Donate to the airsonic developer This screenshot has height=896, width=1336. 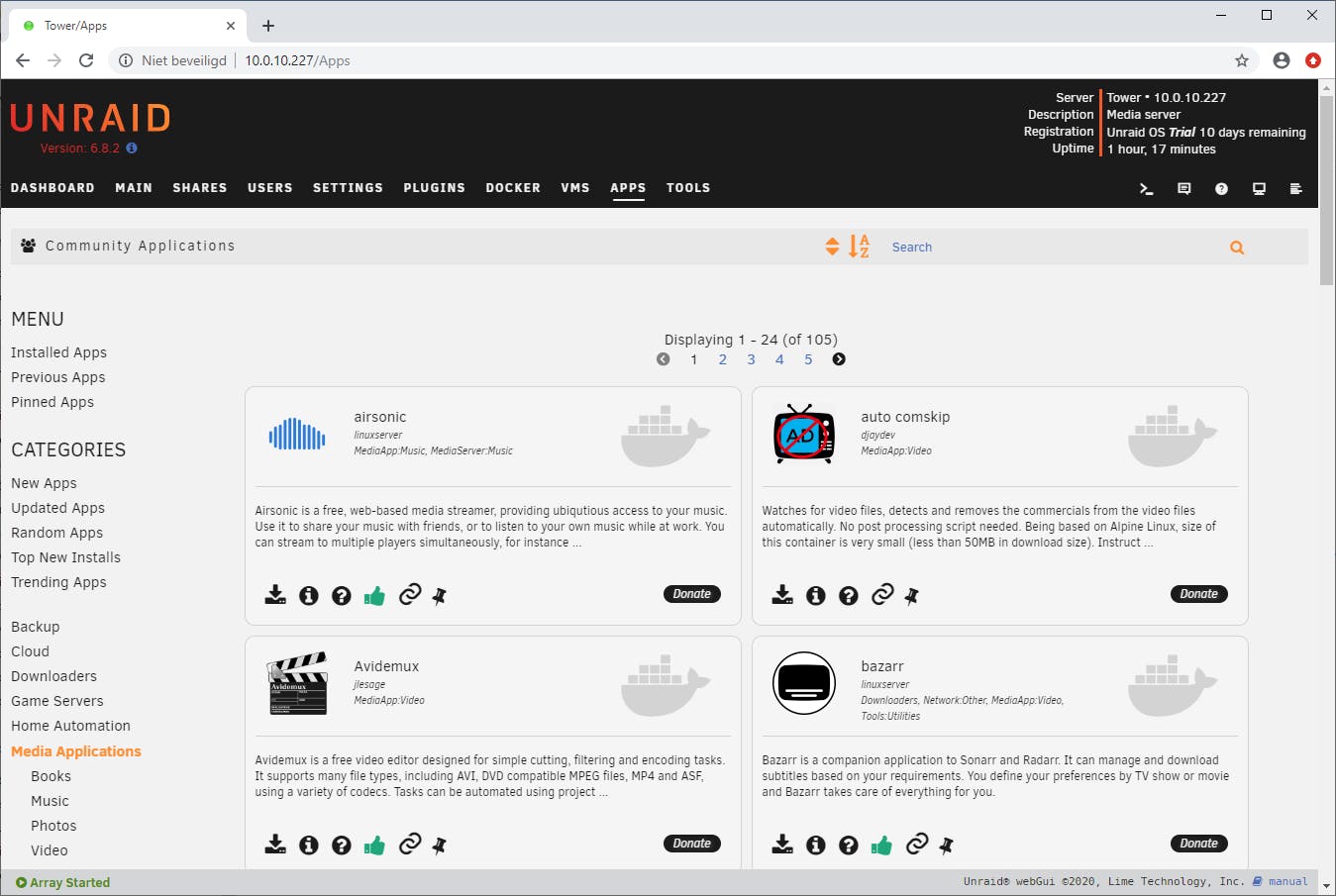click(x=692, y=594)
